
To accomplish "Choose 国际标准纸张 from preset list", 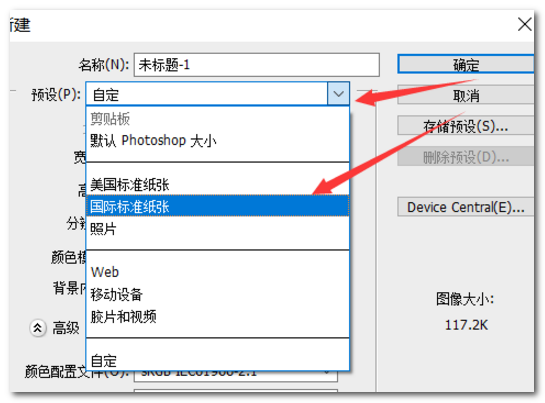I will tap(218, 206).
